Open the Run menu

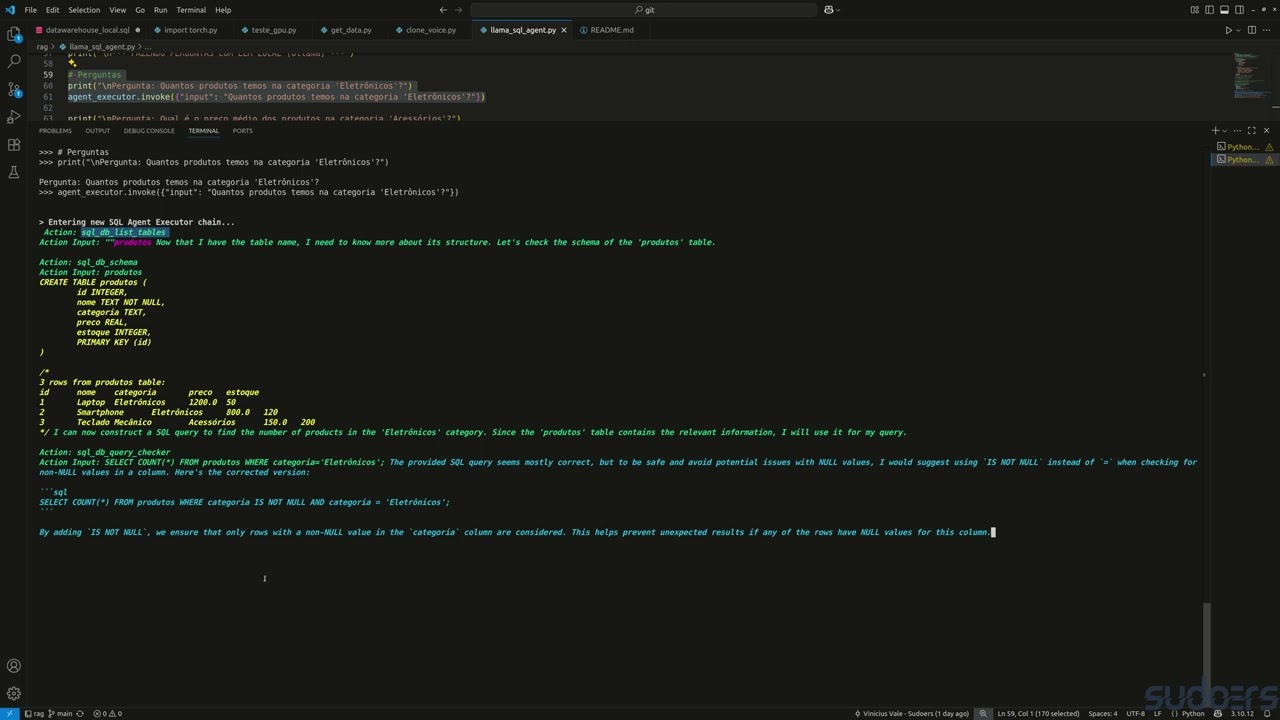(161, 10)
